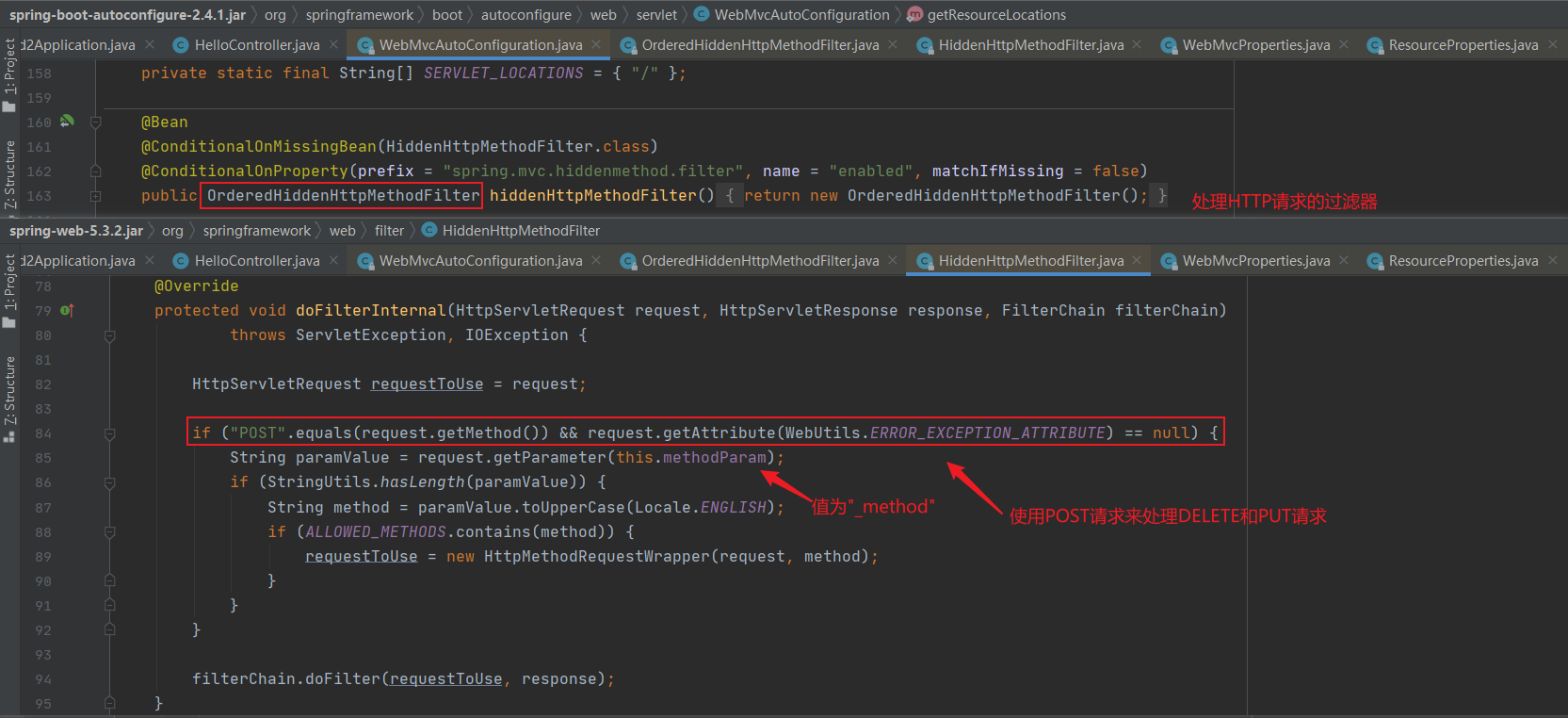The width and height of the screenshot is (1568, 718).
Task: Open the Z: Structure tool window in the lower pane
Action: pos(9,399)
